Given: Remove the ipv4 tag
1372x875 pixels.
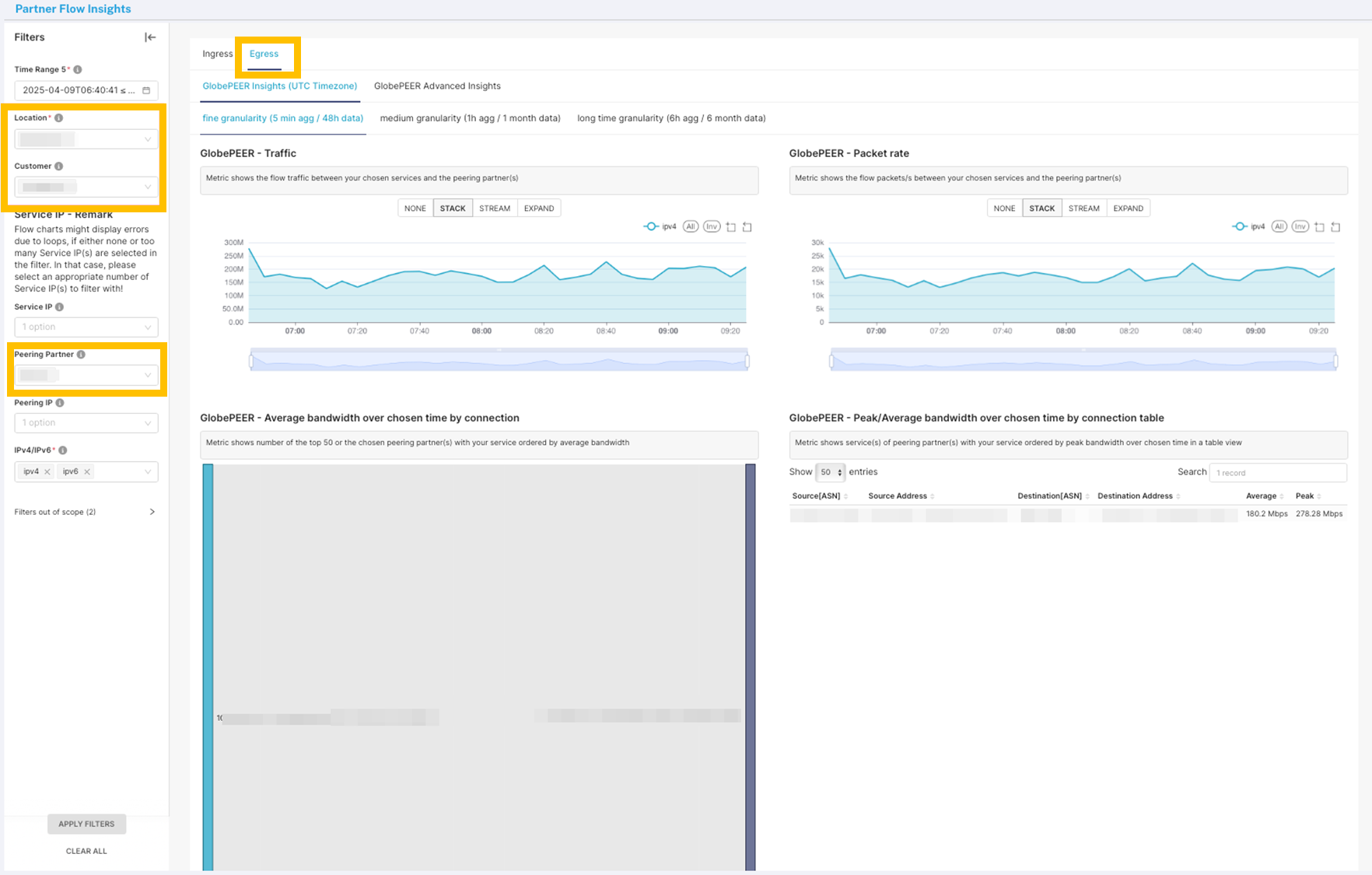Looking at the screenshot, I should 47,471.
